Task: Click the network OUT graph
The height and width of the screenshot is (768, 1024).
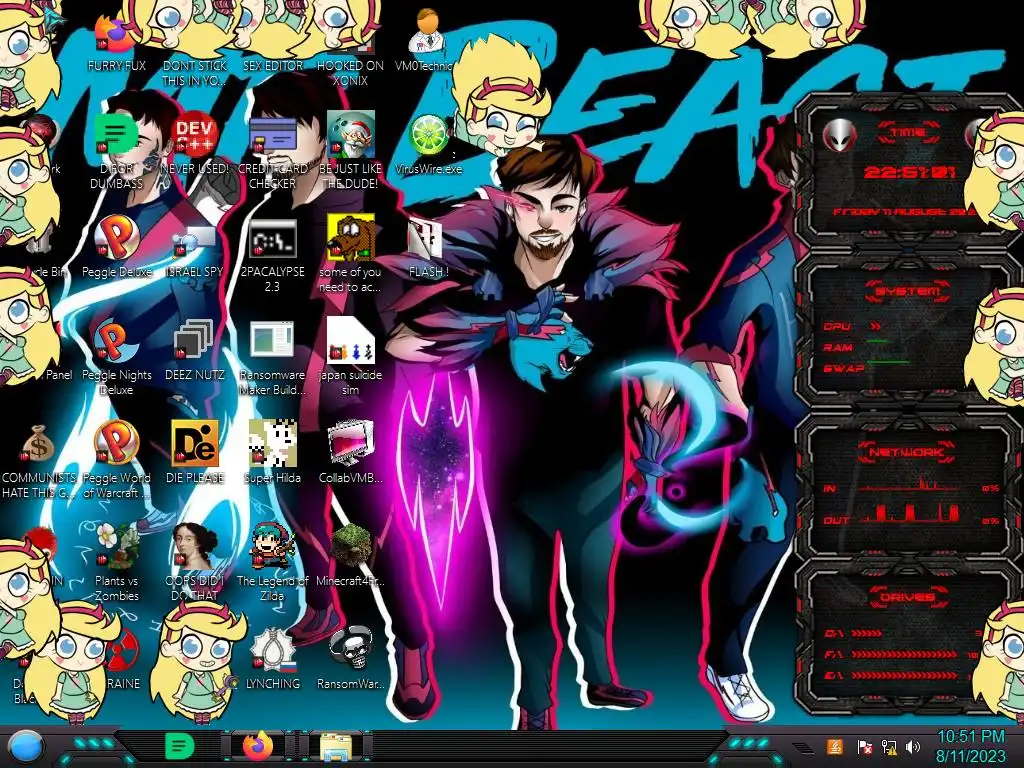Action: pyautogui.click(x=911, y=514)
